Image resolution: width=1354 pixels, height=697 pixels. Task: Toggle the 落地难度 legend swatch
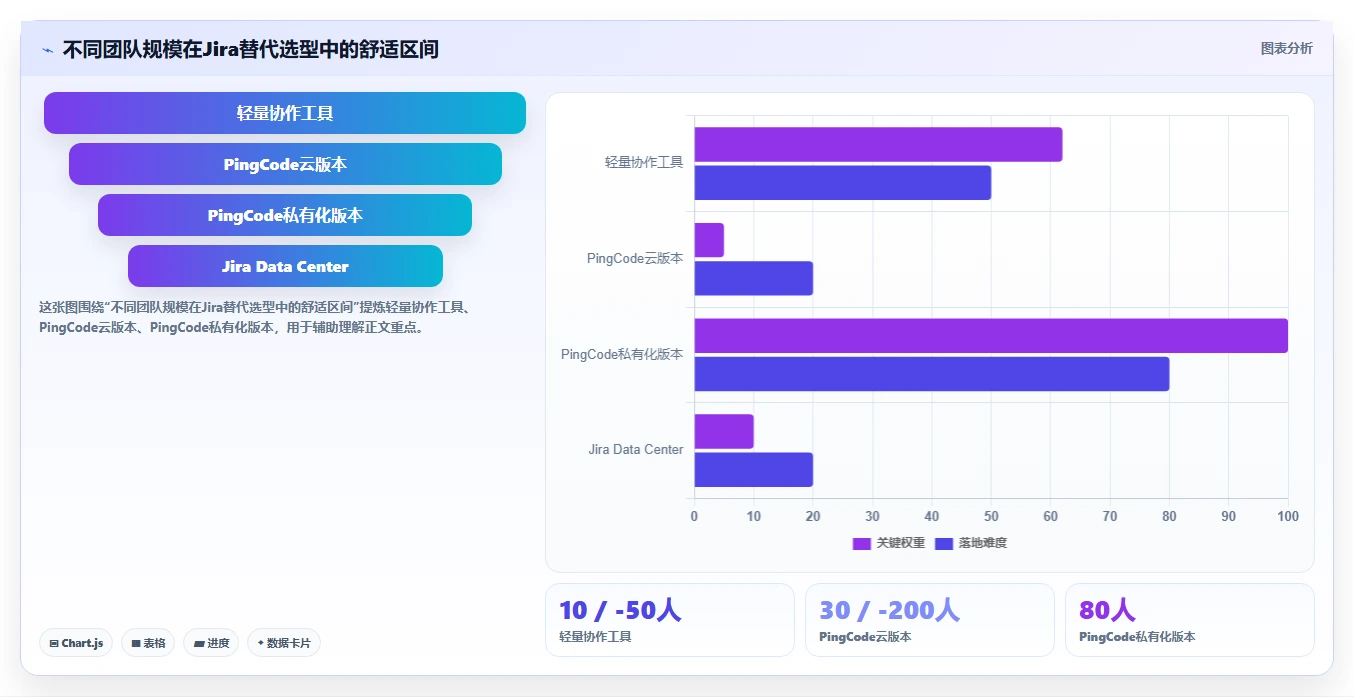pyautogui.click(x=944, y=543)
